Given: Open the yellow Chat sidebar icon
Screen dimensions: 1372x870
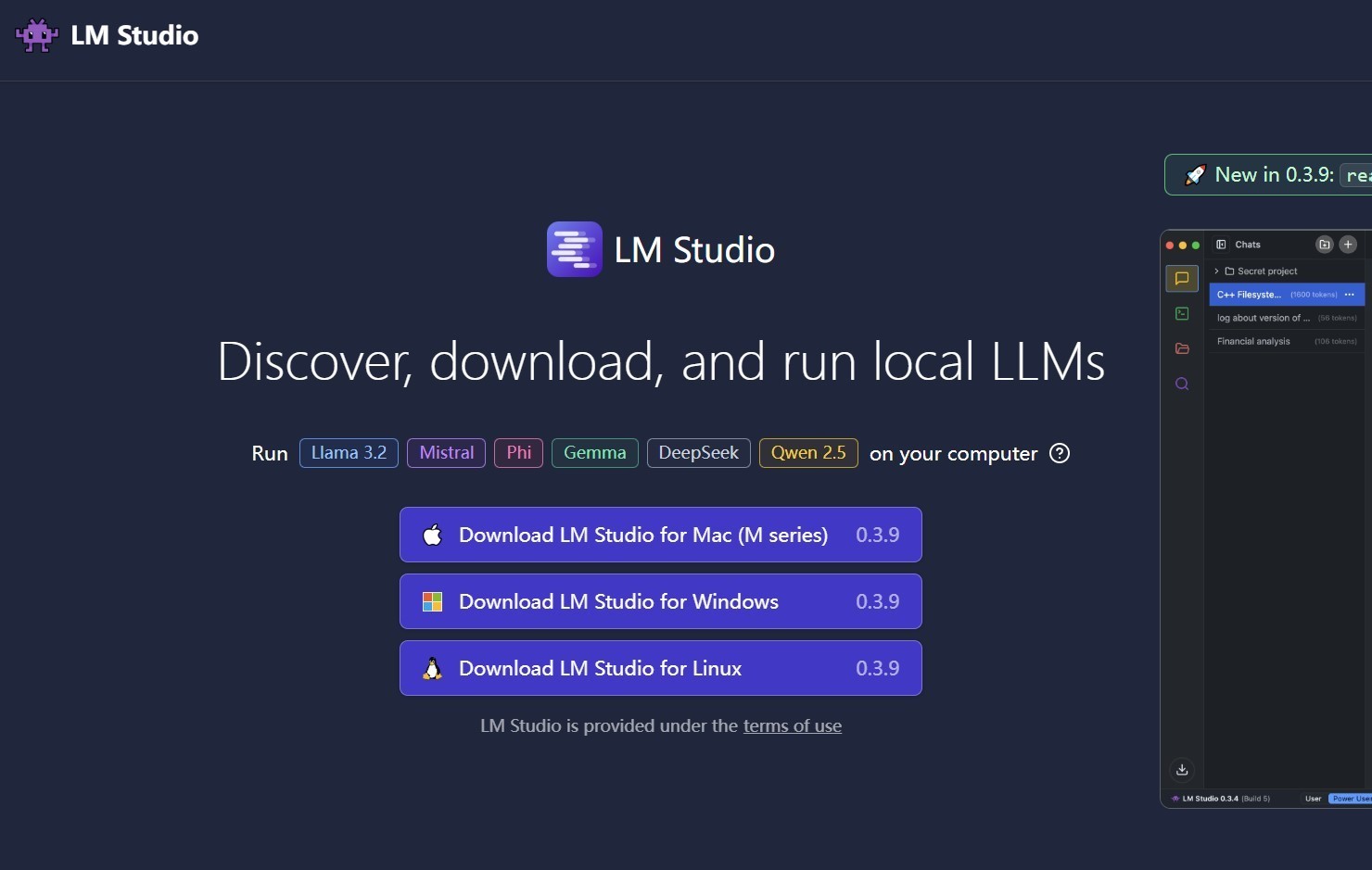Looking at the screenshot, I should [x=1182, y=278].
